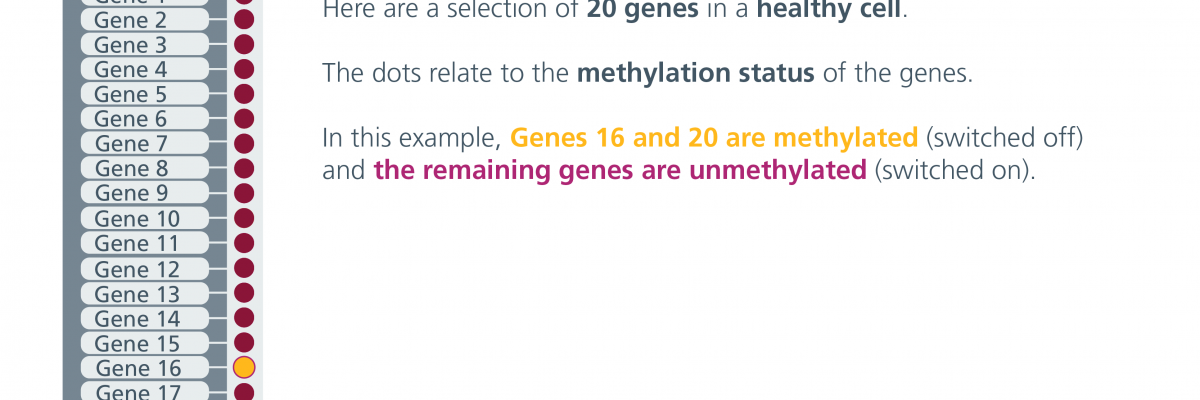The height and width of the screenshot is (400, 1200).
Task: Click the bold 'methylation status' text
Action: 695,74
